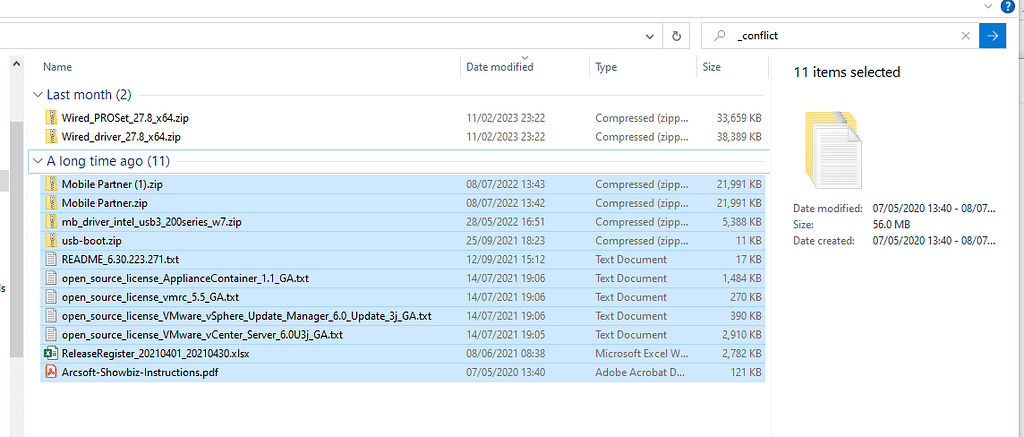This screenshot has width=1024, height=437.
Task: Sort files by Size column
Action: coord(711,67)
